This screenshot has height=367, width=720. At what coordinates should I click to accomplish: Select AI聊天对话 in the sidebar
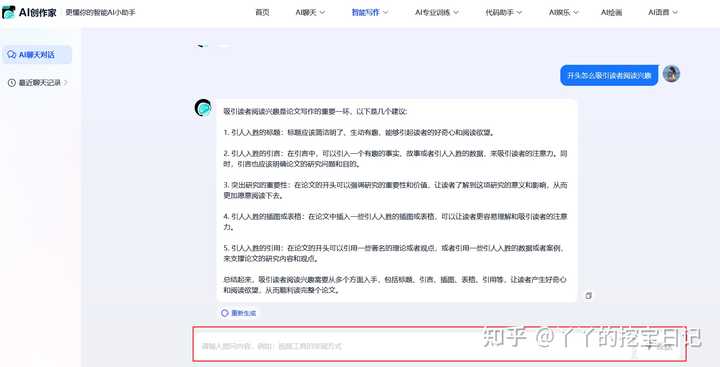[x=37, y=55]
